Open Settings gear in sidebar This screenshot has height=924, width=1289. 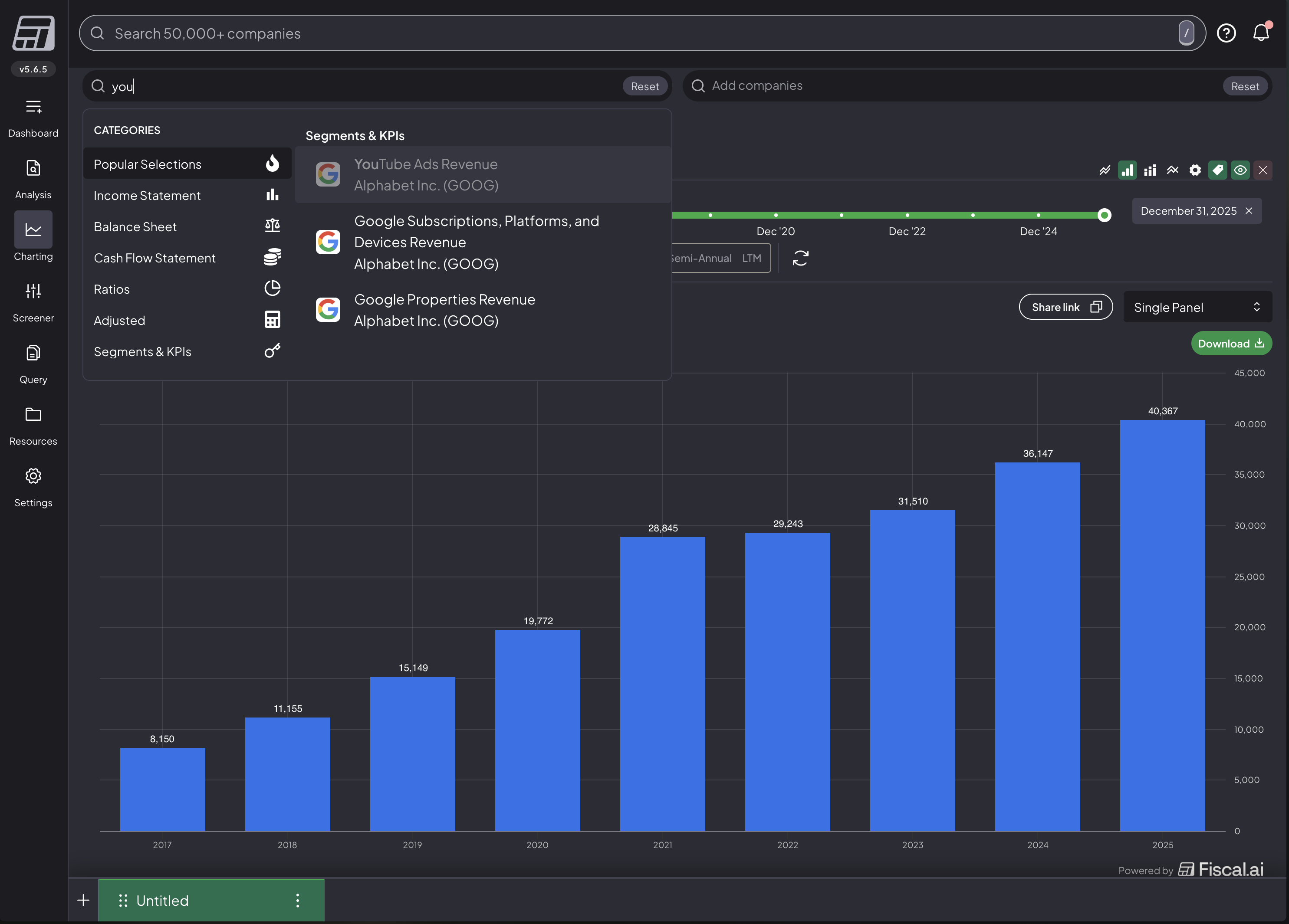click(x=33, y=476)
